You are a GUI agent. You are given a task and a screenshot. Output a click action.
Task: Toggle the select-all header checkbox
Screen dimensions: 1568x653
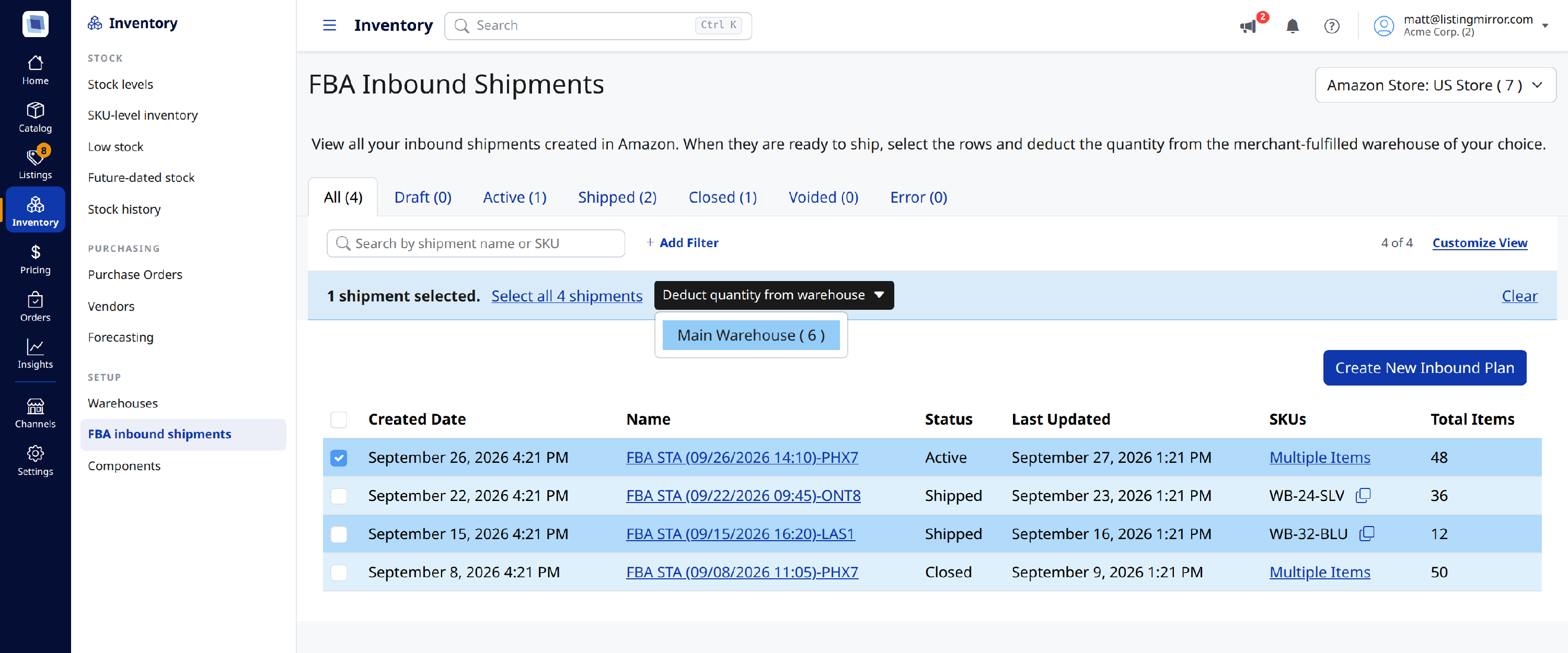339,419
